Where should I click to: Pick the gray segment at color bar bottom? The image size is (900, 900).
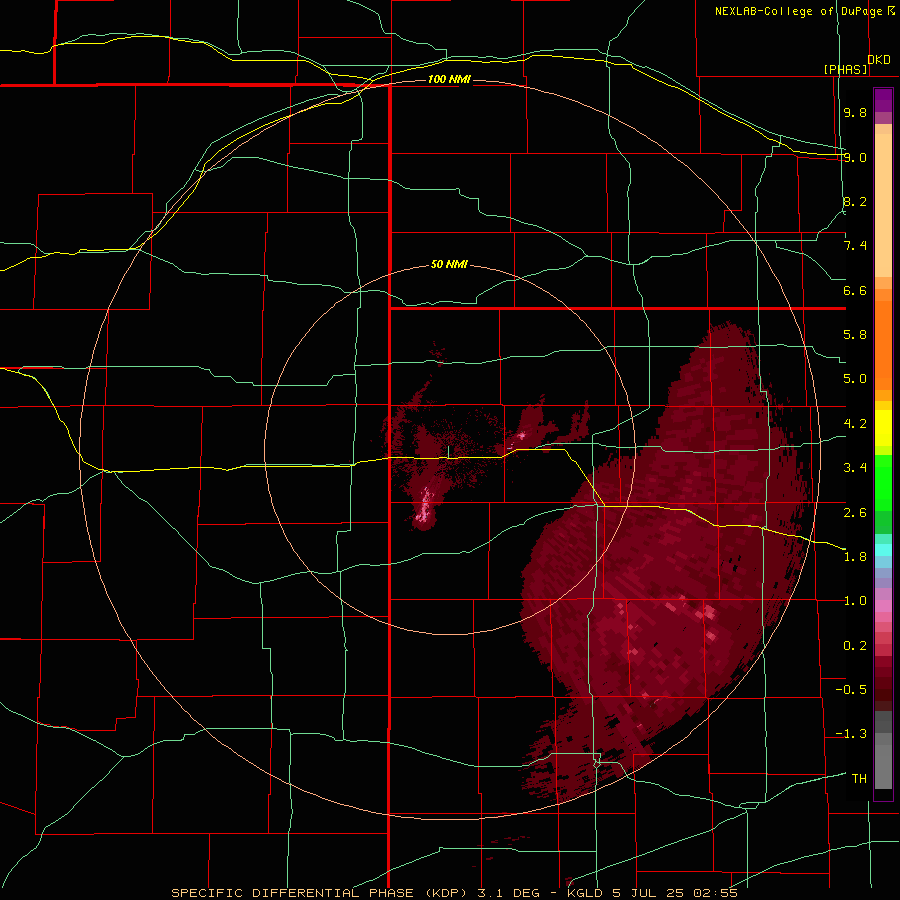click(x=883, y=766)
